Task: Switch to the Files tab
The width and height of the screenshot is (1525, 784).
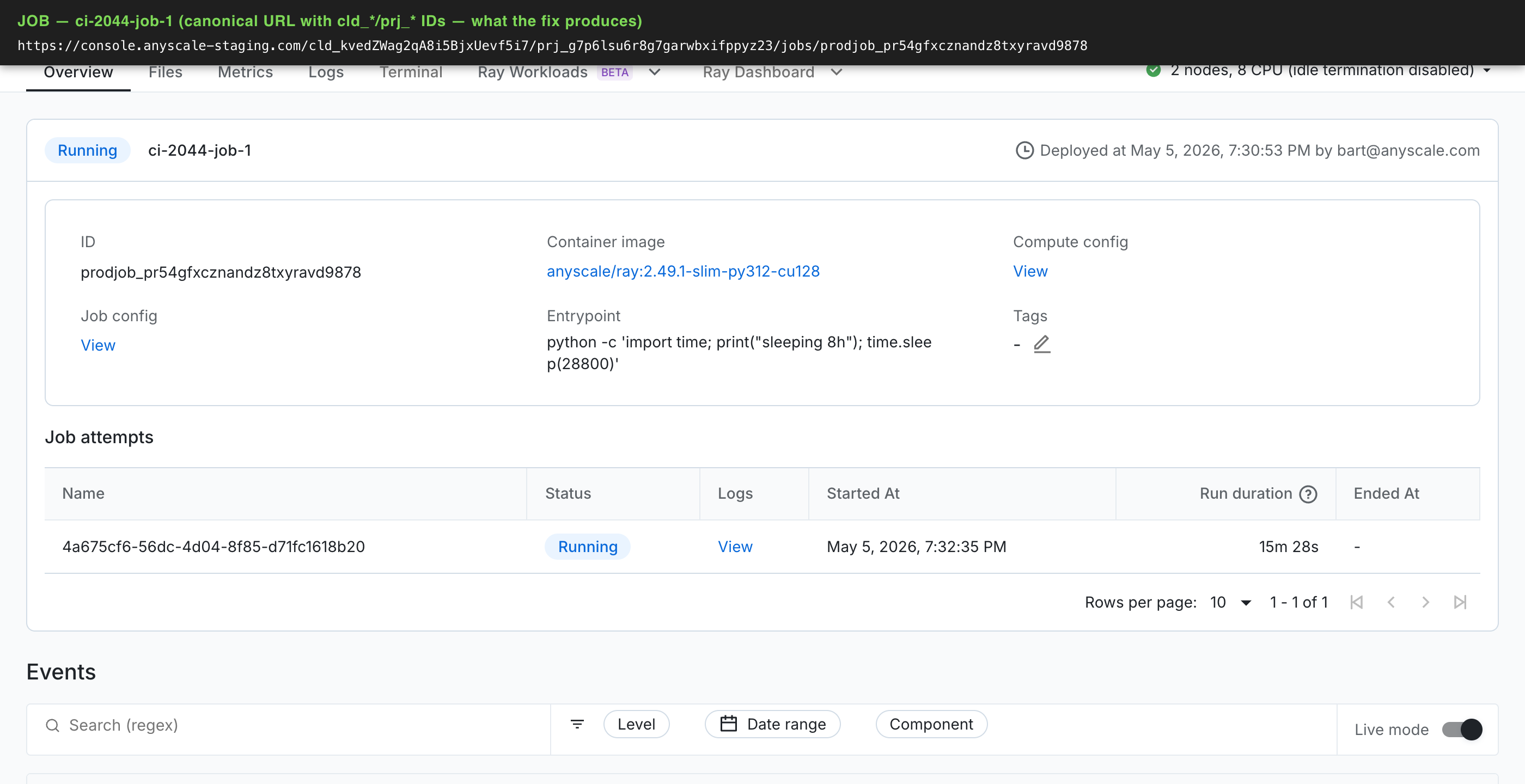Action: coord(165,72)
